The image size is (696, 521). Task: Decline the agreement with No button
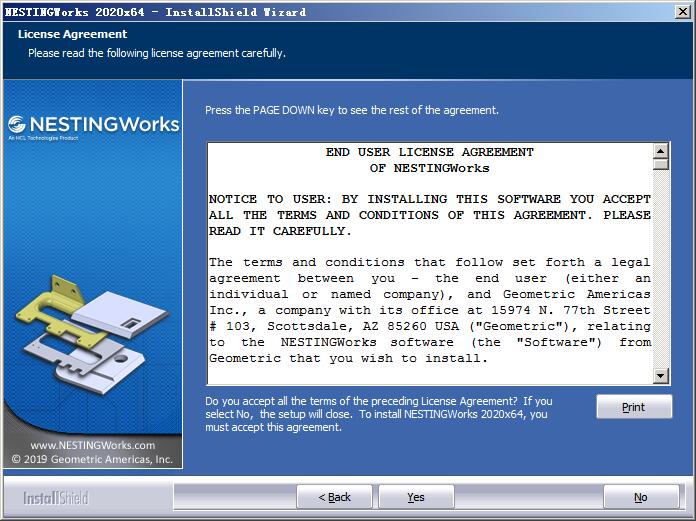point(641,497)
